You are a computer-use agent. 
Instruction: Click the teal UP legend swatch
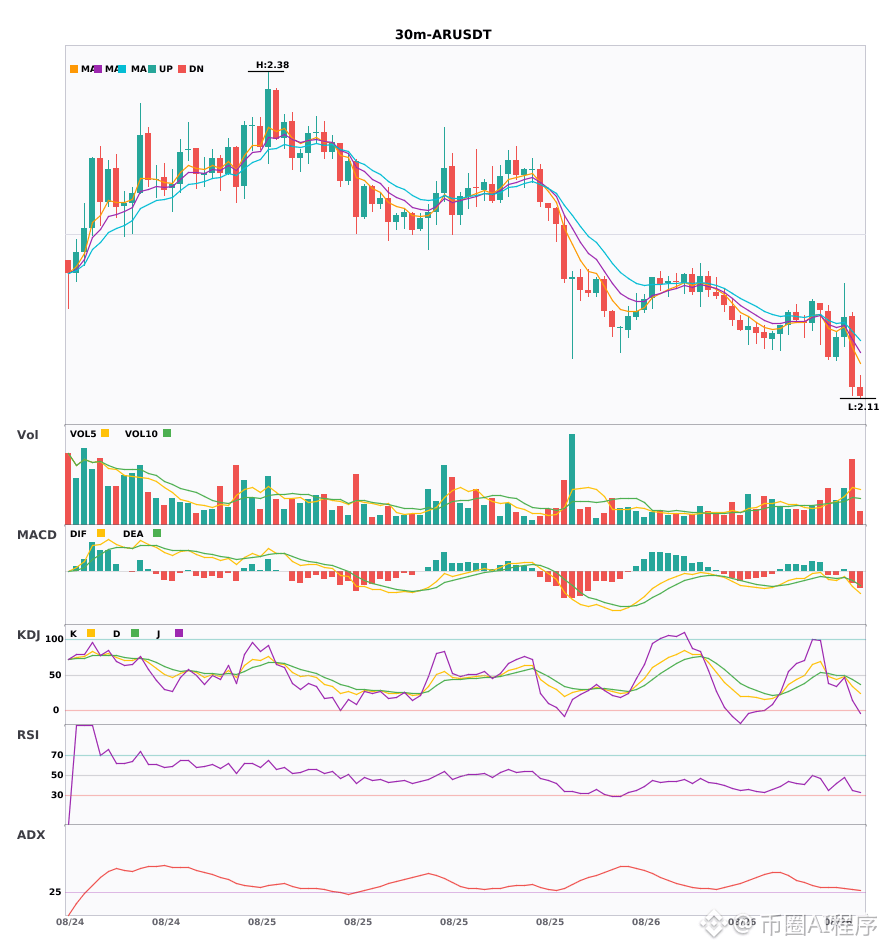152,69
